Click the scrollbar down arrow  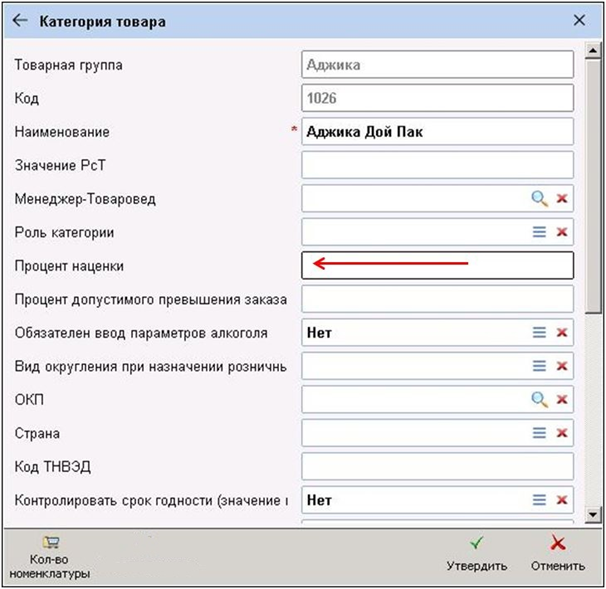coord(593,514)
